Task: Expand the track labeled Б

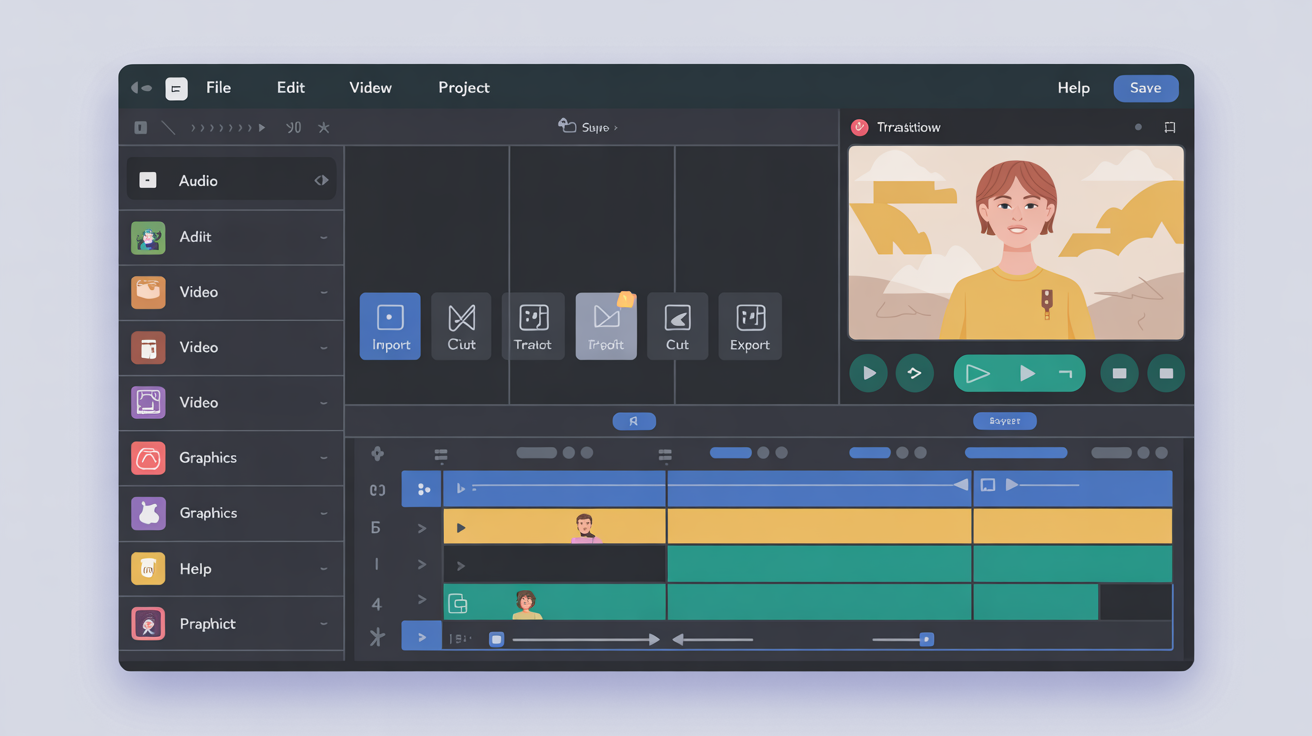Action: pos(422,528)
